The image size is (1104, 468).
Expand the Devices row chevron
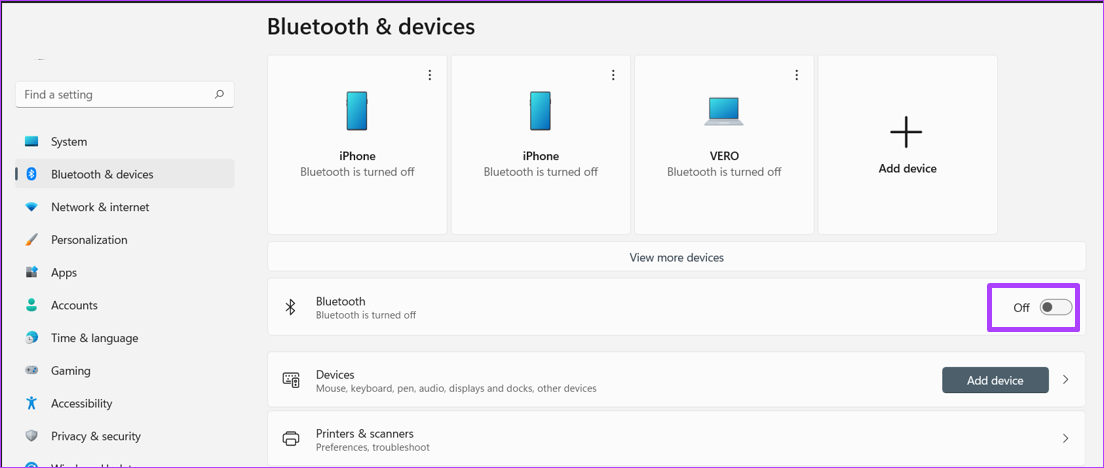(x=1065, y=379)
